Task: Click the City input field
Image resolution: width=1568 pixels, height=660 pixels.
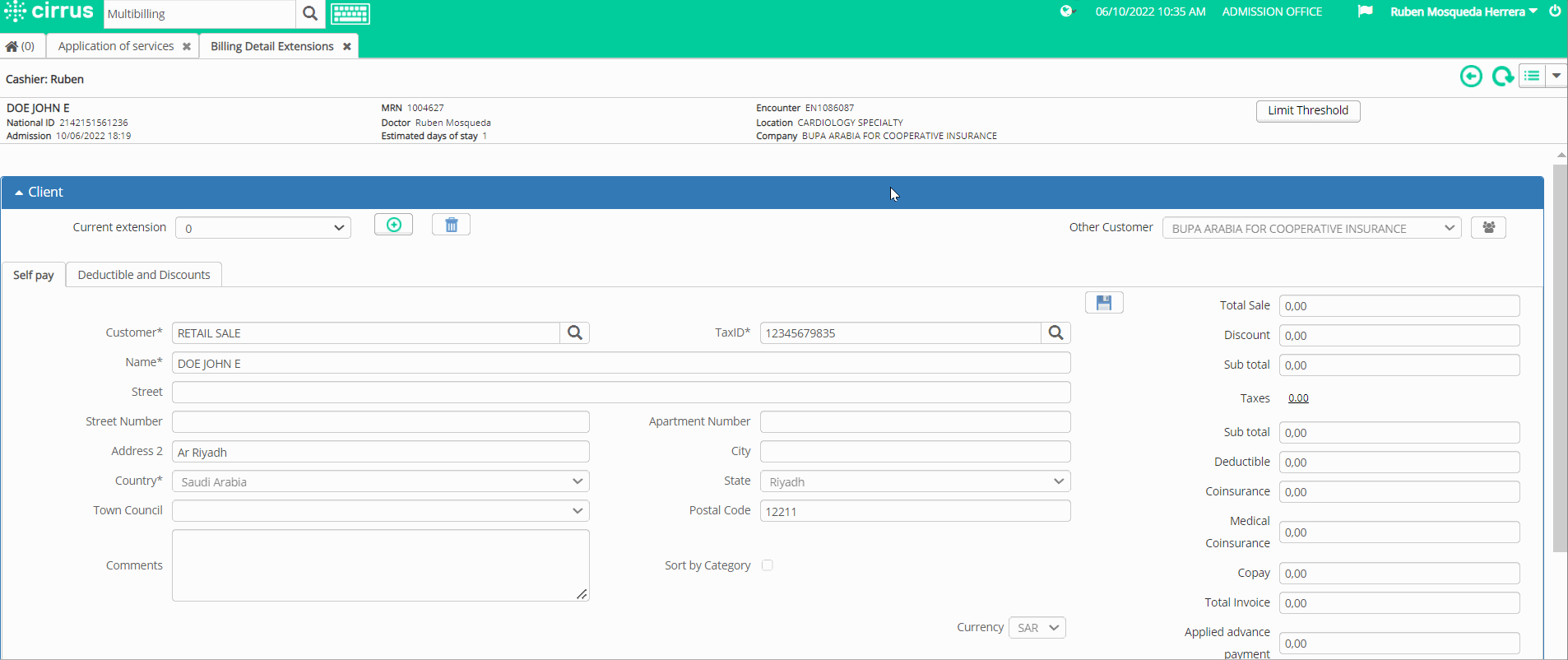Action: [916, 452]
